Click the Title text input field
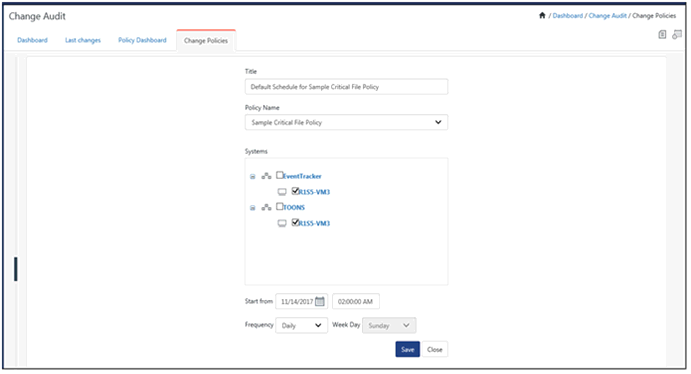Image resolution: width=691 pixels, height=374 pixels. [x=346, y=87]
